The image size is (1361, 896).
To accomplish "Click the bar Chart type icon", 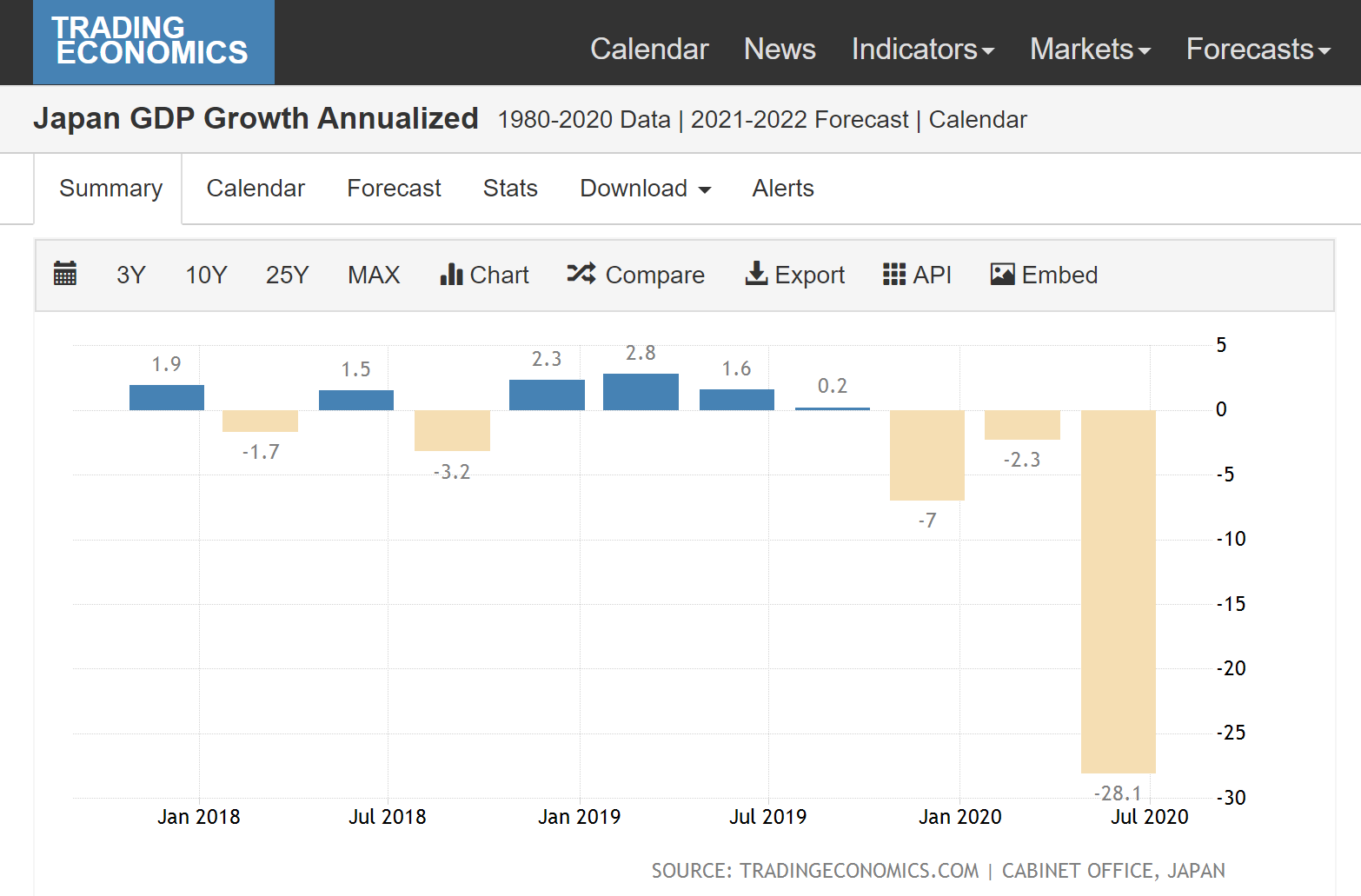I will tap(451, 275).
